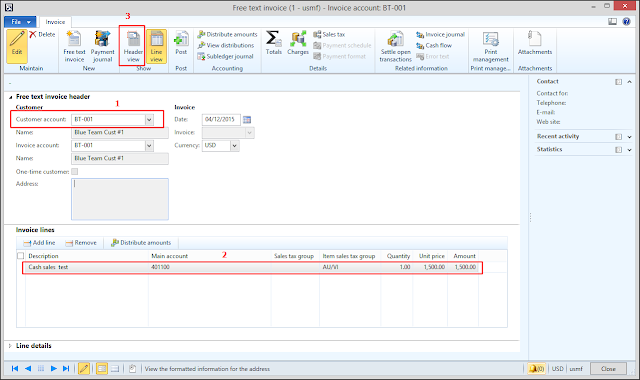Click the Close button in status bar
Screen dimensions: 640x380
tap(608, 369)
